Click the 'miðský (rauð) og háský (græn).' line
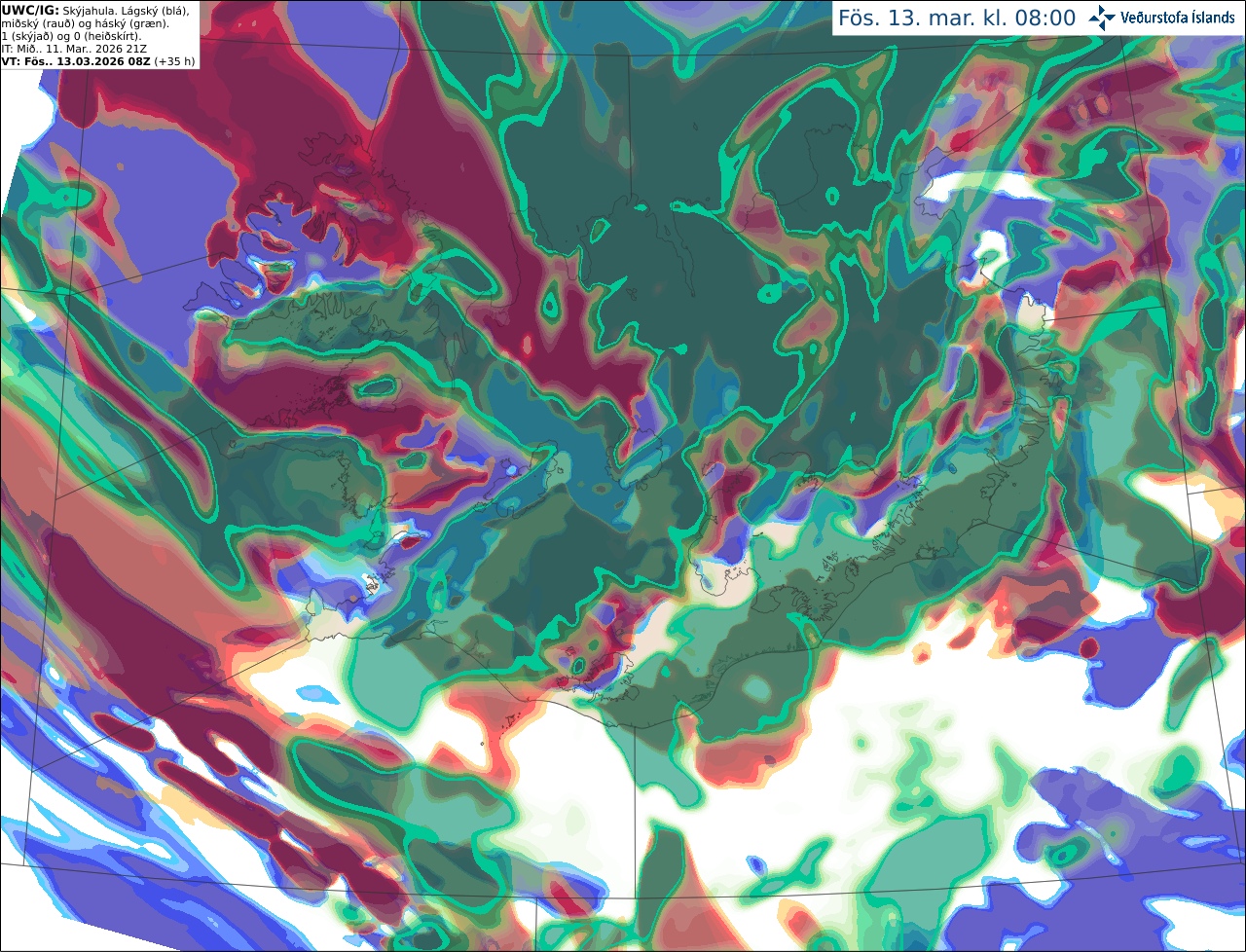 coord(85,23)
